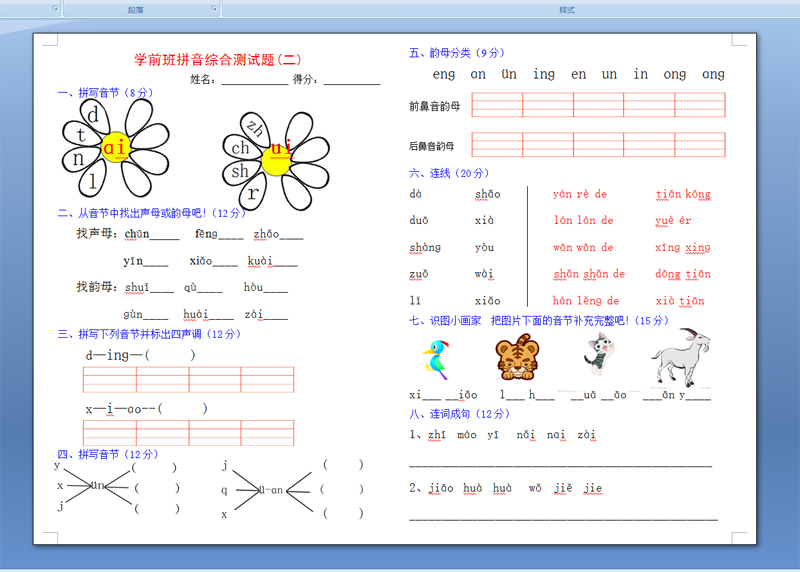This screenshot has width=800, height=572.
Task: Click the 'd' petal of the ai flower
Action: tap(93, 115)
